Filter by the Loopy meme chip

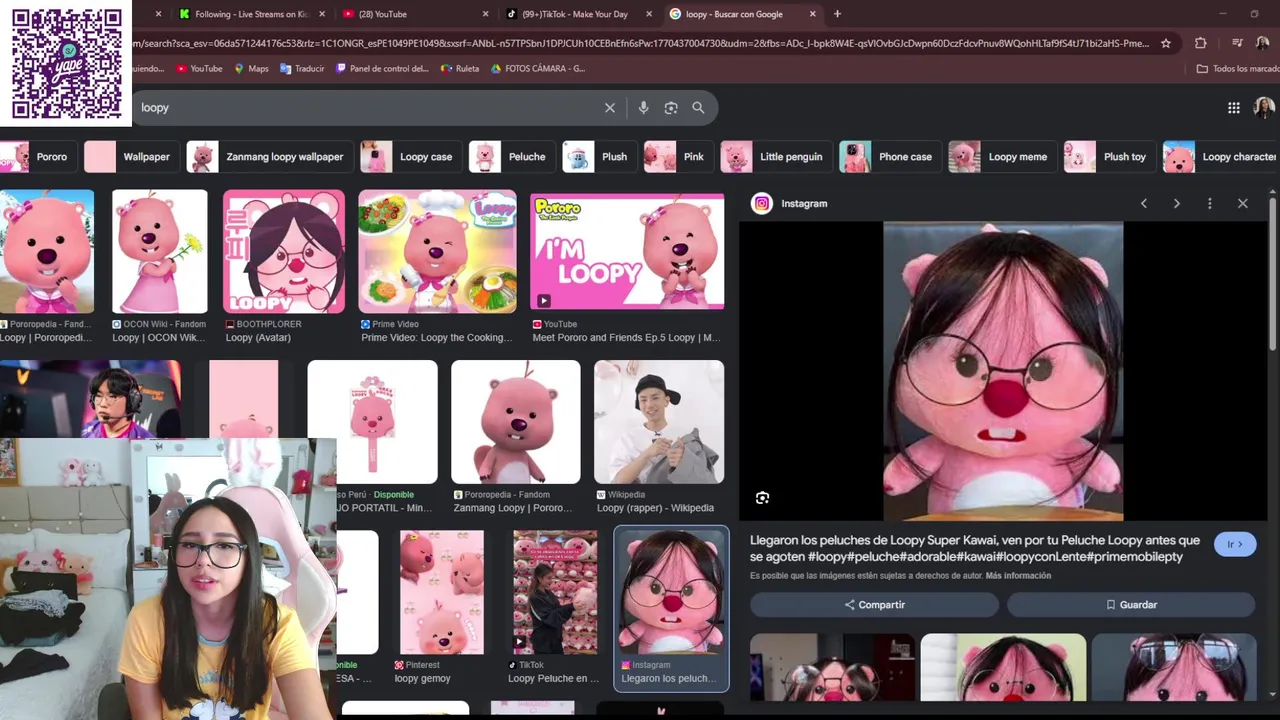[x=1003, y=157]
